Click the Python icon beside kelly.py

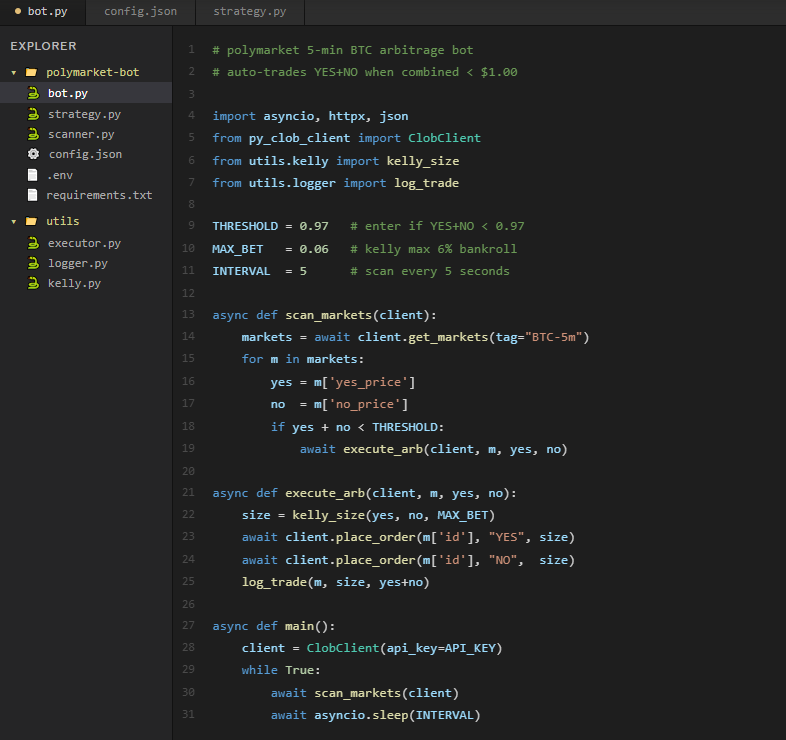(33, 283)
